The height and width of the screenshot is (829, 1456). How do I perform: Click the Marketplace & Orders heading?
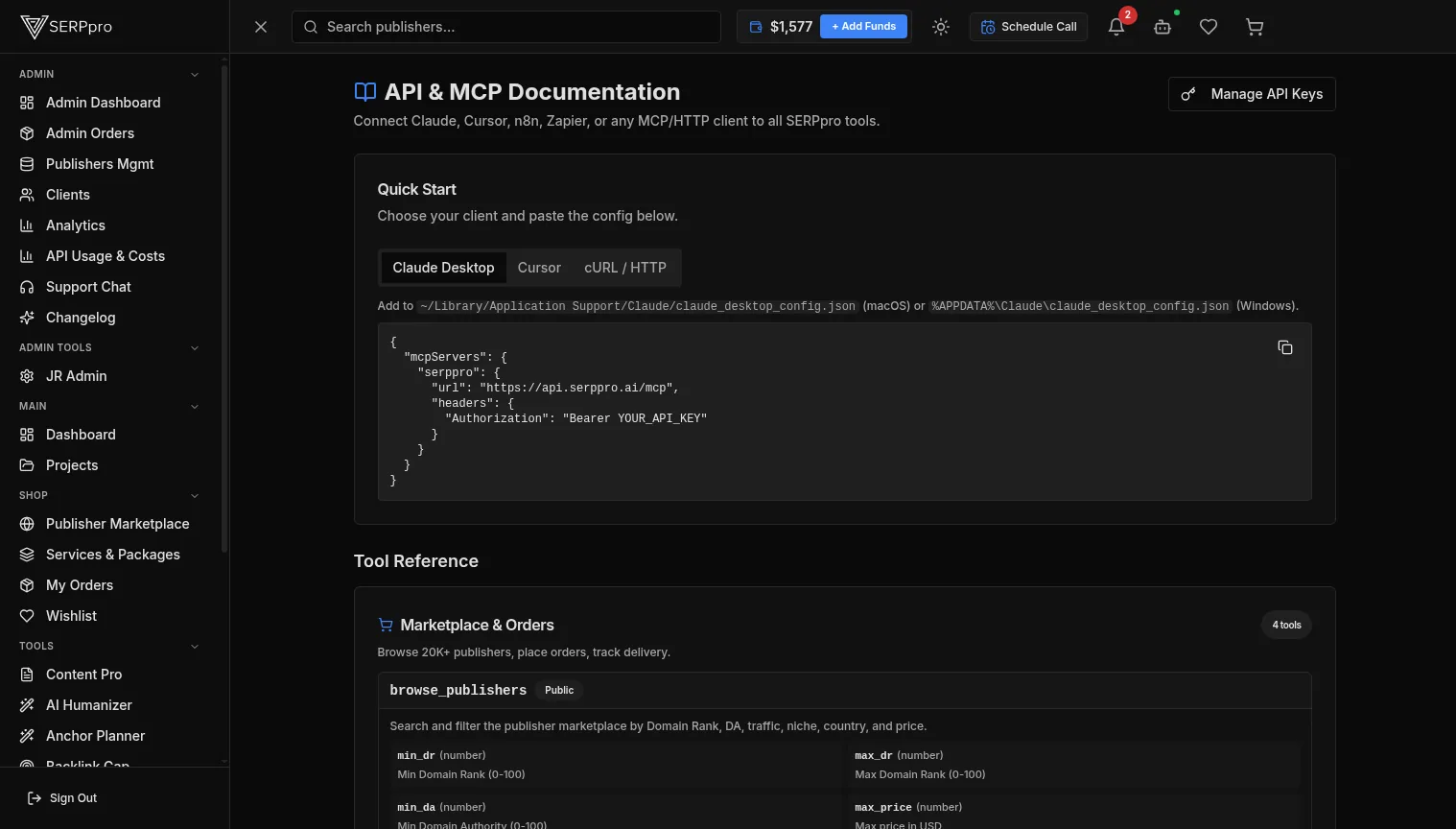pyautogui.click(x=477, y=625)
